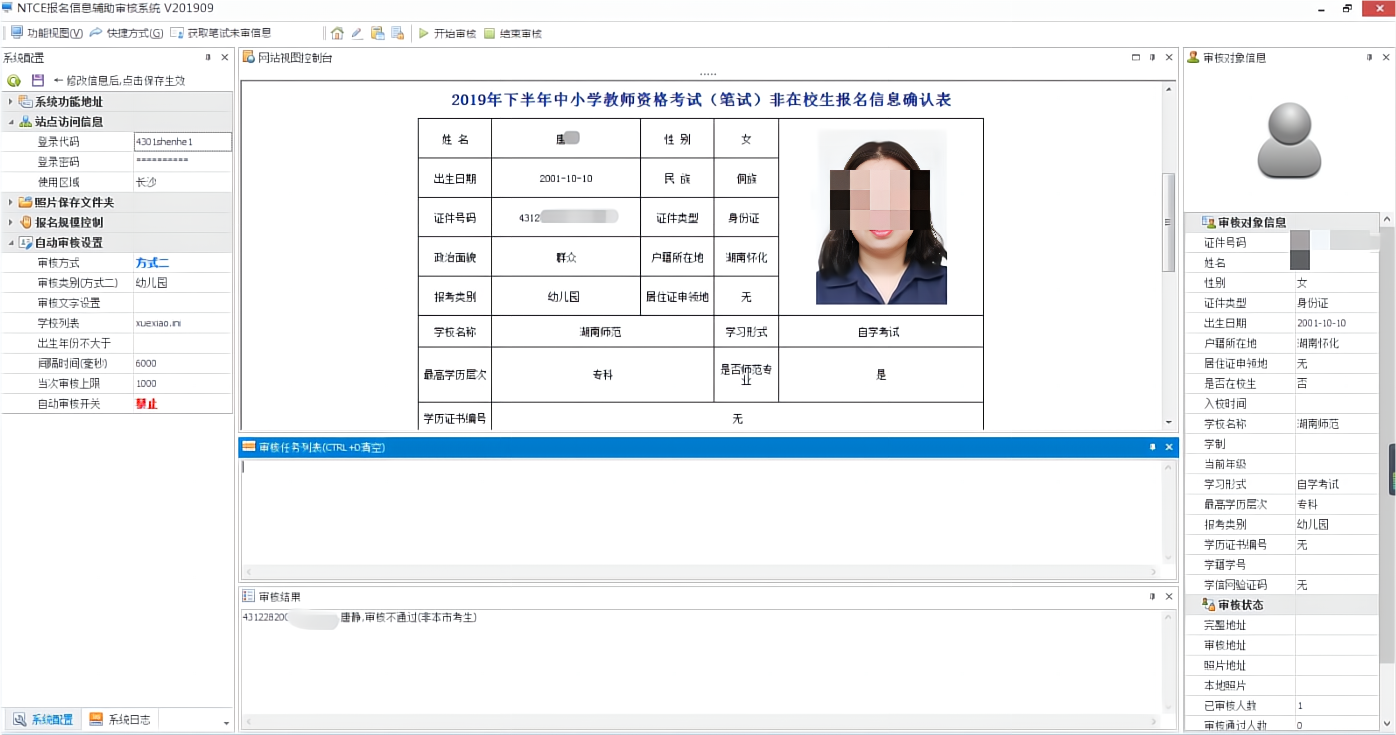
Task: Maximize the 网站视图控制台 panel
Action: pos(1136,58)
